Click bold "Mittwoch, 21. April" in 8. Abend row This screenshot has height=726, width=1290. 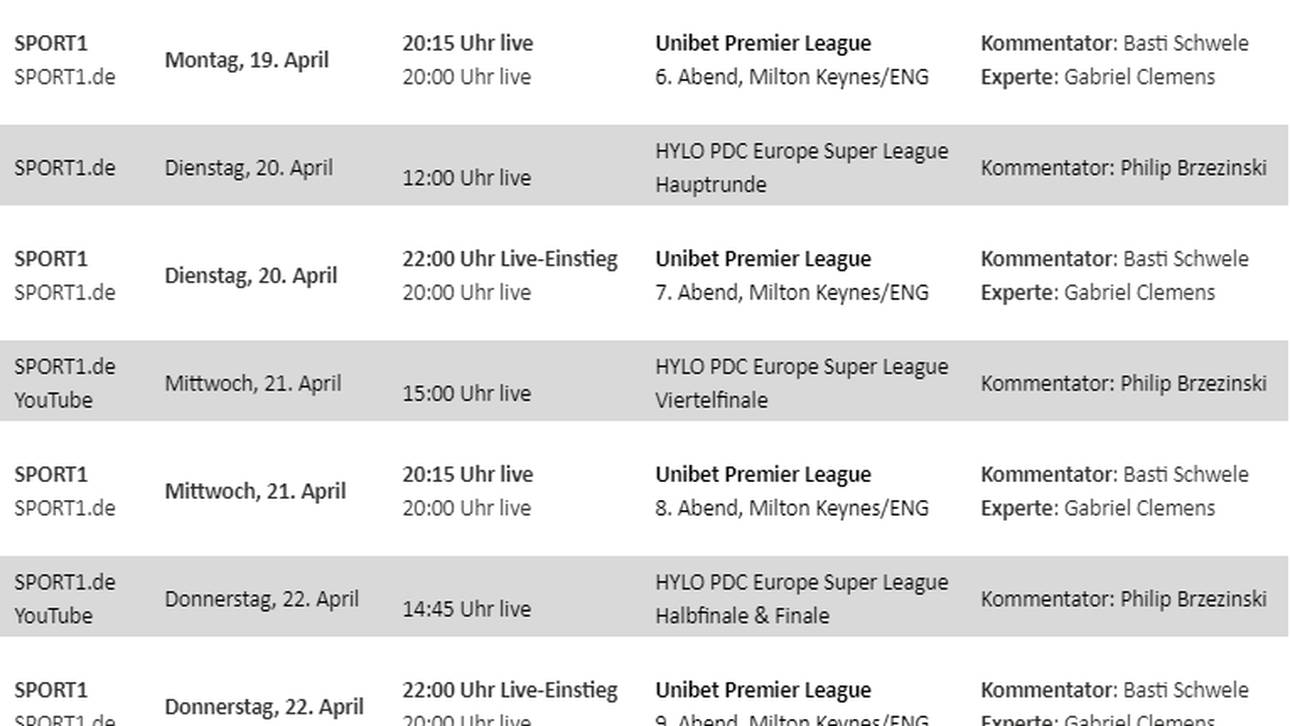pos(255,491)
